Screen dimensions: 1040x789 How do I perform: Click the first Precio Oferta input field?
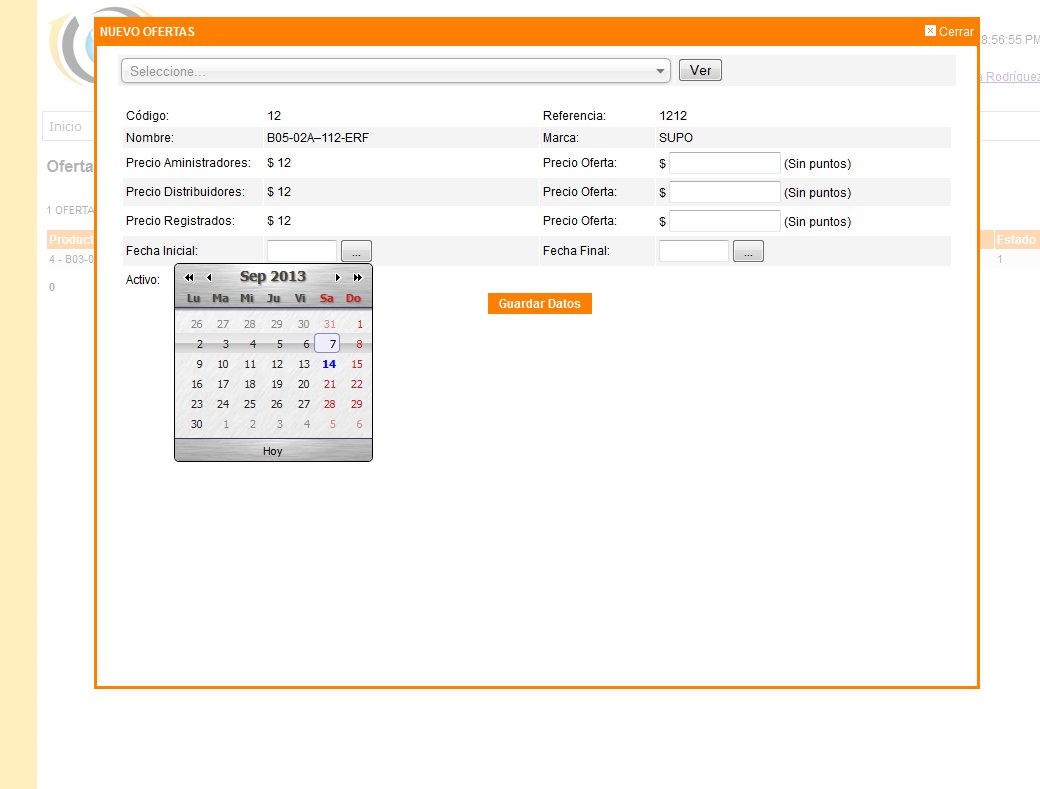click(x=724, y=162)
